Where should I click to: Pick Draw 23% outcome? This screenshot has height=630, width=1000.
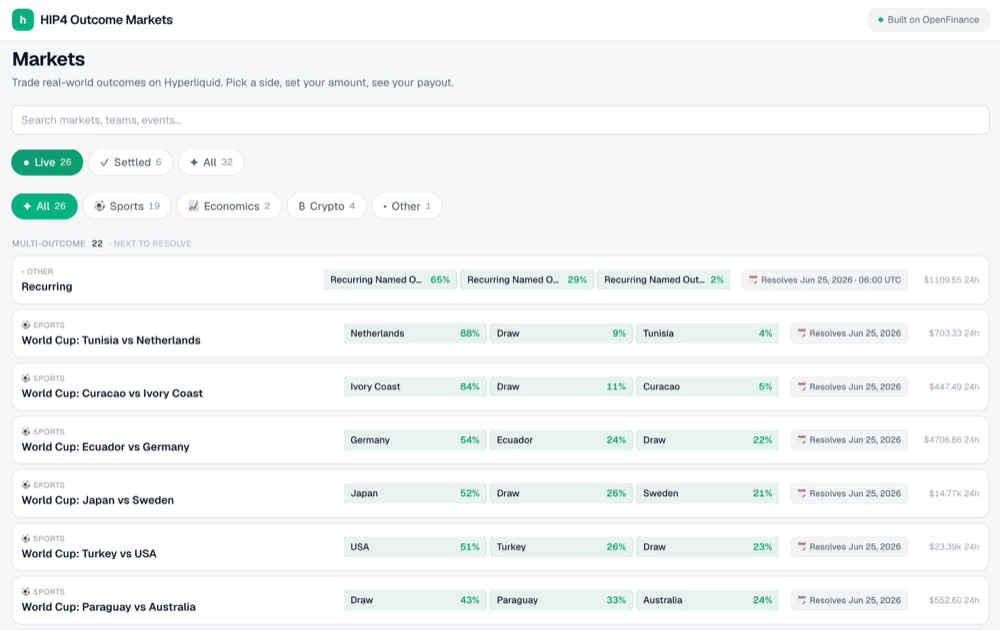click(707, 547)
